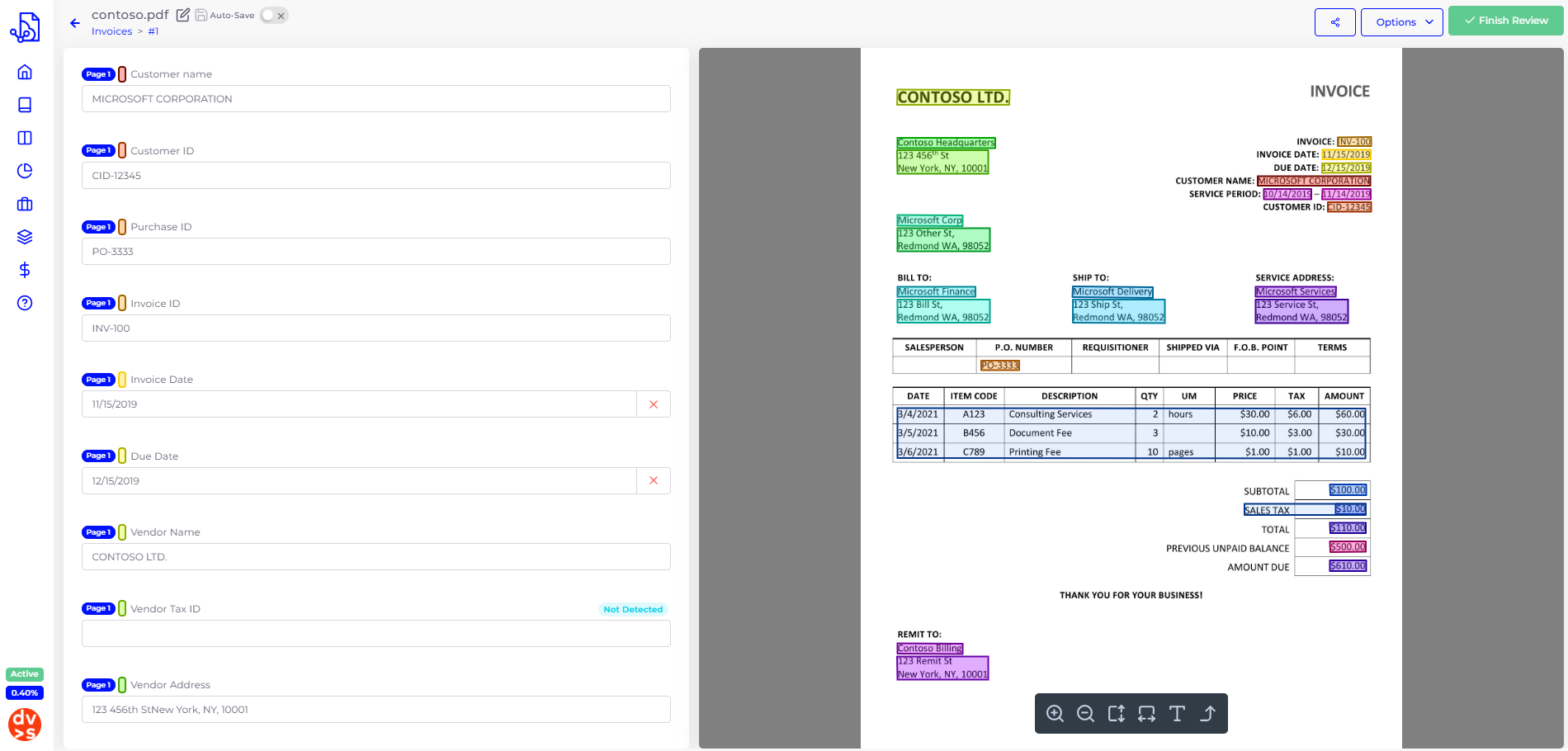Click the share icon button
This screenshot has width=1568, height=751.
[1334, 22]
